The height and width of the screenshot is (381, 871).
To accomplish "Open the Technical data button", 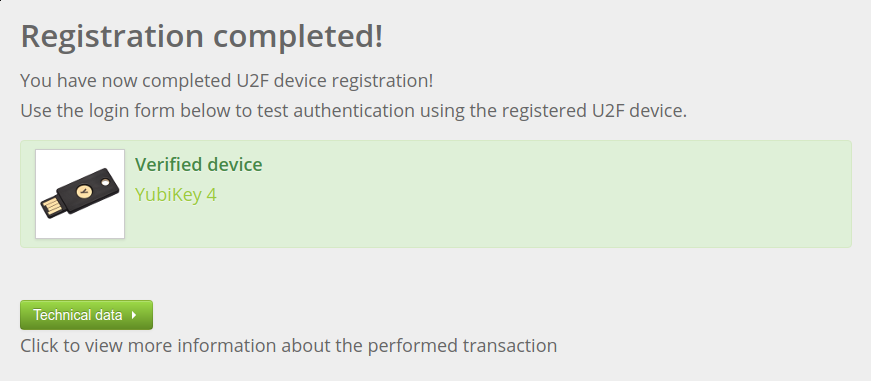I will 86,315.
